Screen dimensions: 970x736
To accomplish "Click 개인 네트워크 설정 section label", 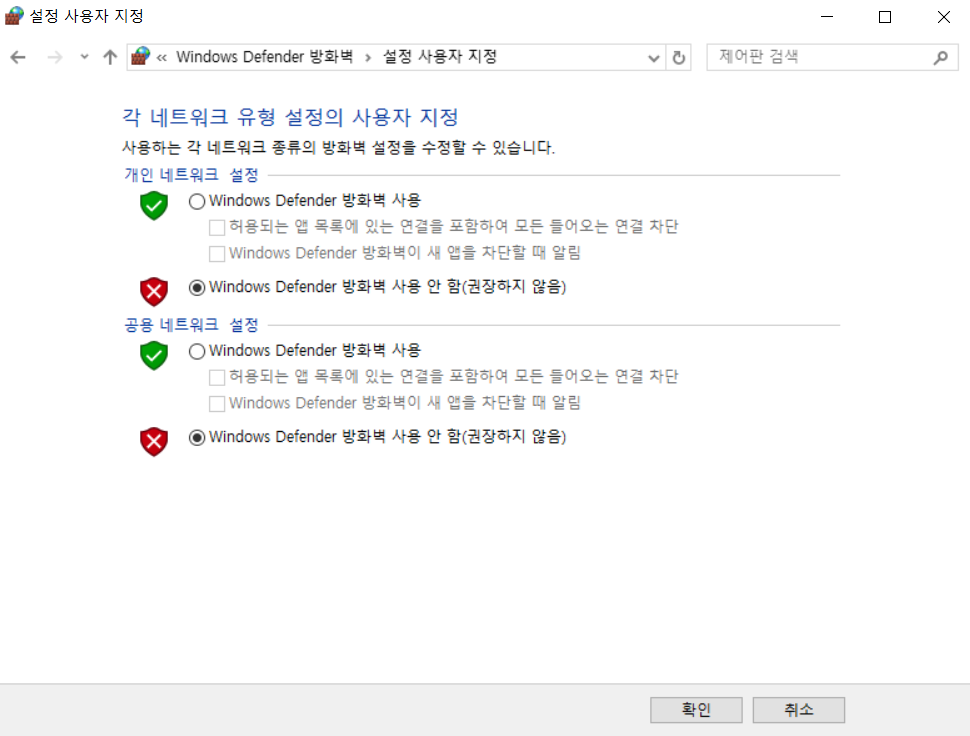I will (x=191, y=175).
